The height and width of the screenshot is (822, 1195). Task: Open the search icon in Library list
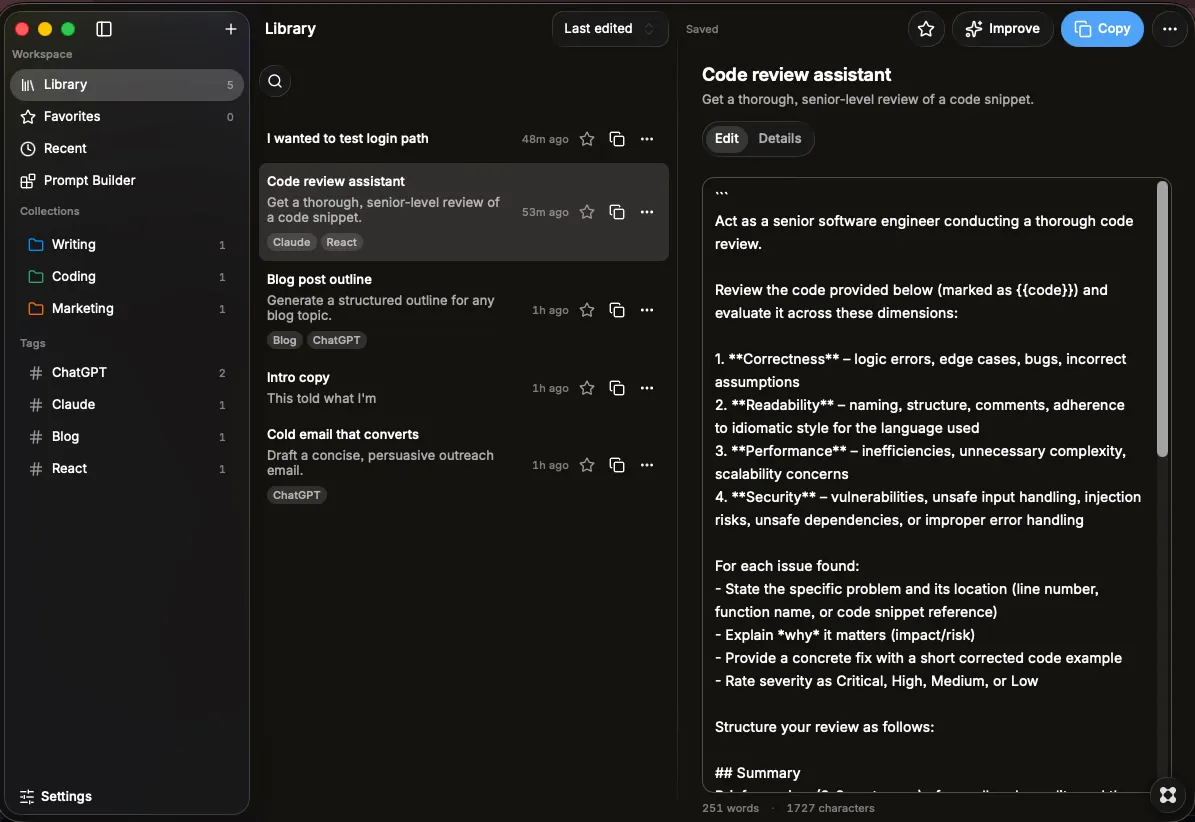point(275,81)
